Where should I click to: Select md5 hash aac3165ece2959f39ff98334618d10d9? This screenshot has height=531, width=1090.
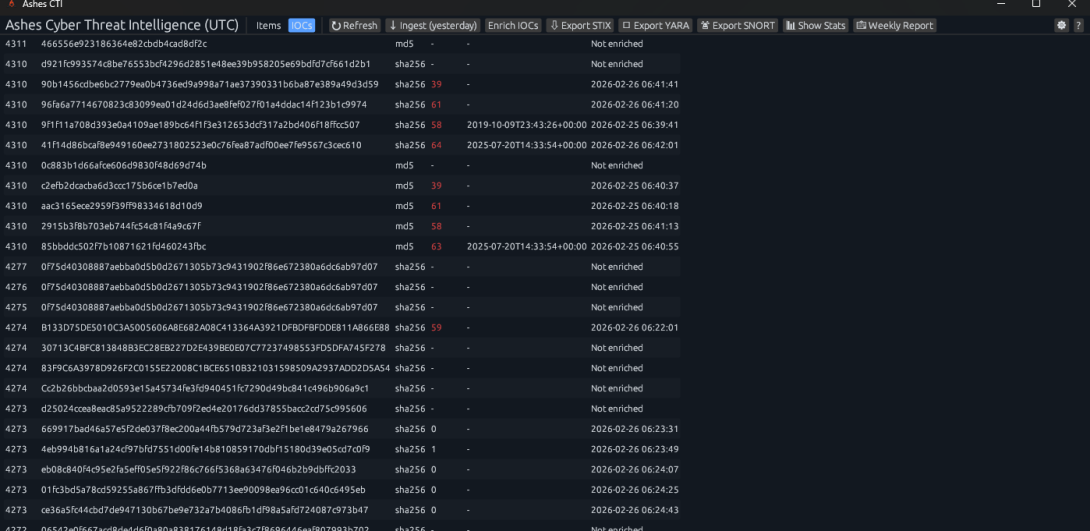(x=122, y=206)
